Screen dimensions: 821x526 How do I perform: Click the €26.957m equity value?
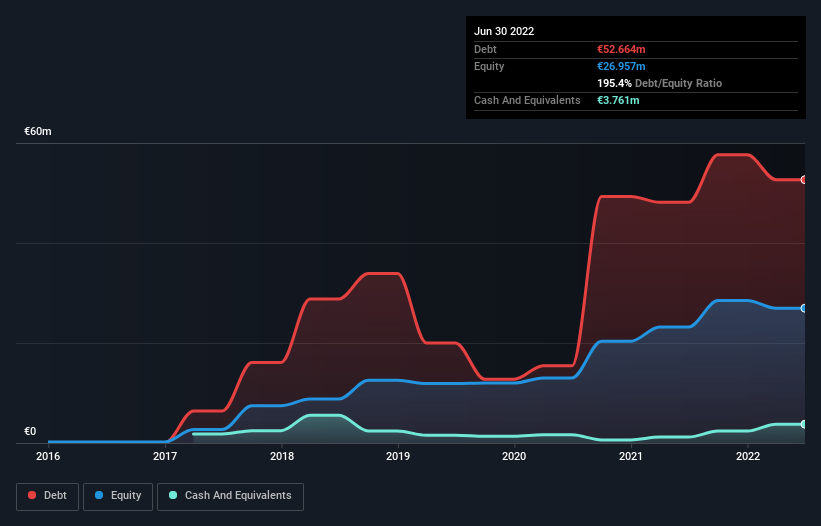[621, 66]
